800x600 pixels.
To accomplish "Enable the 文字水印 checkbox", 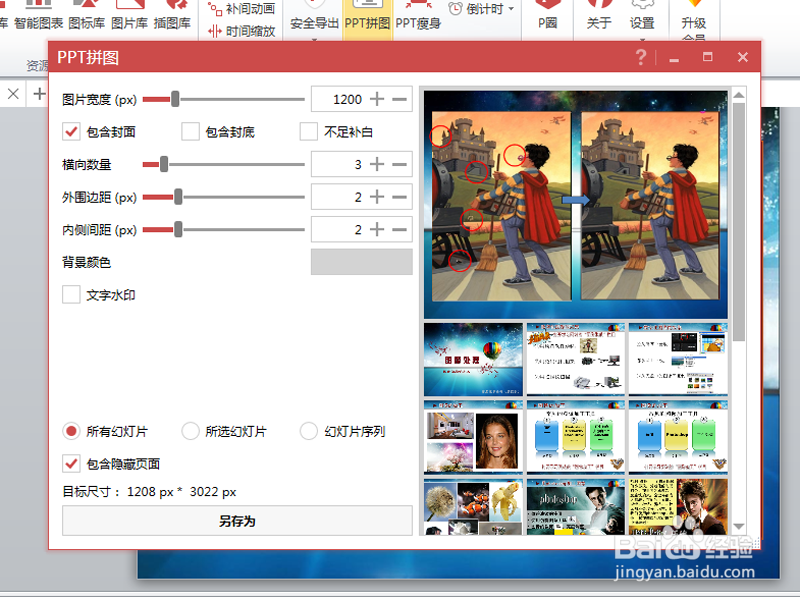I will (x=71, y=294).
